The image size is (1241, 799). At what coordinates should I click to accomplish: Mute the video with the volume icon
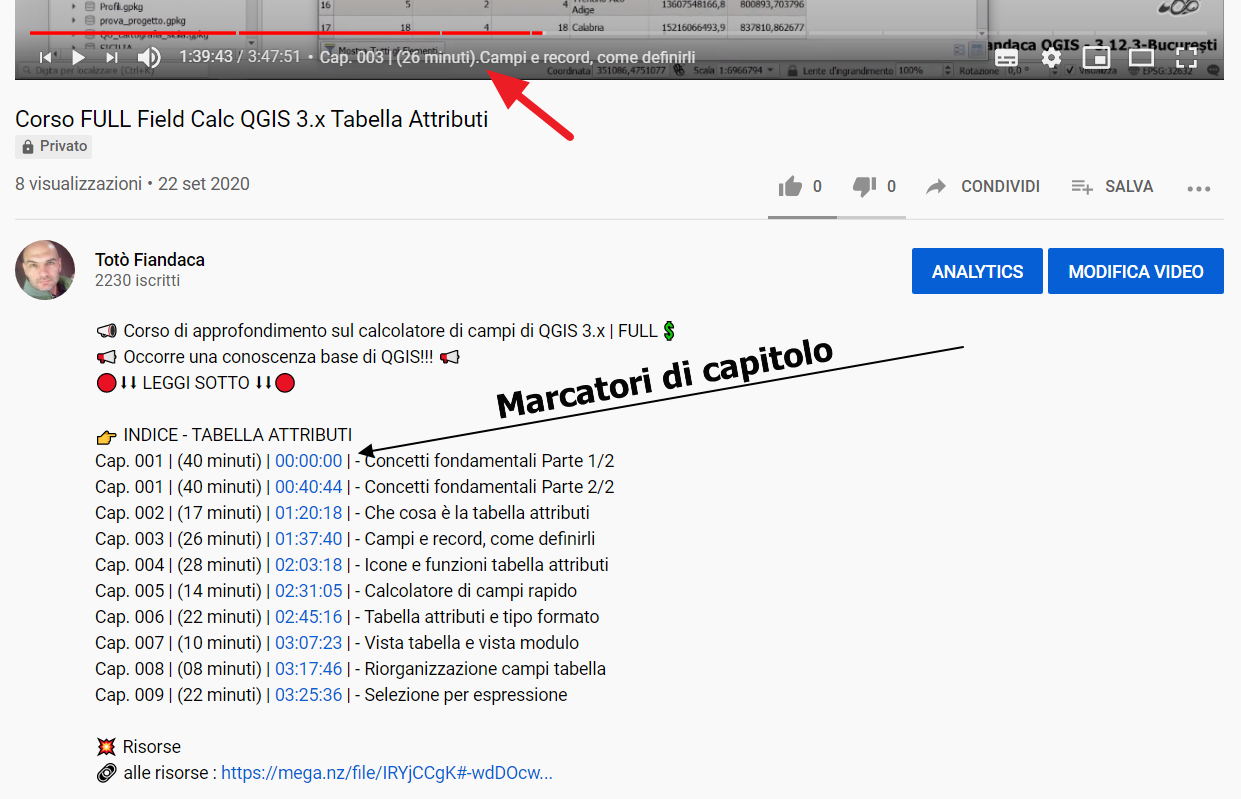[x=149, y=58]
